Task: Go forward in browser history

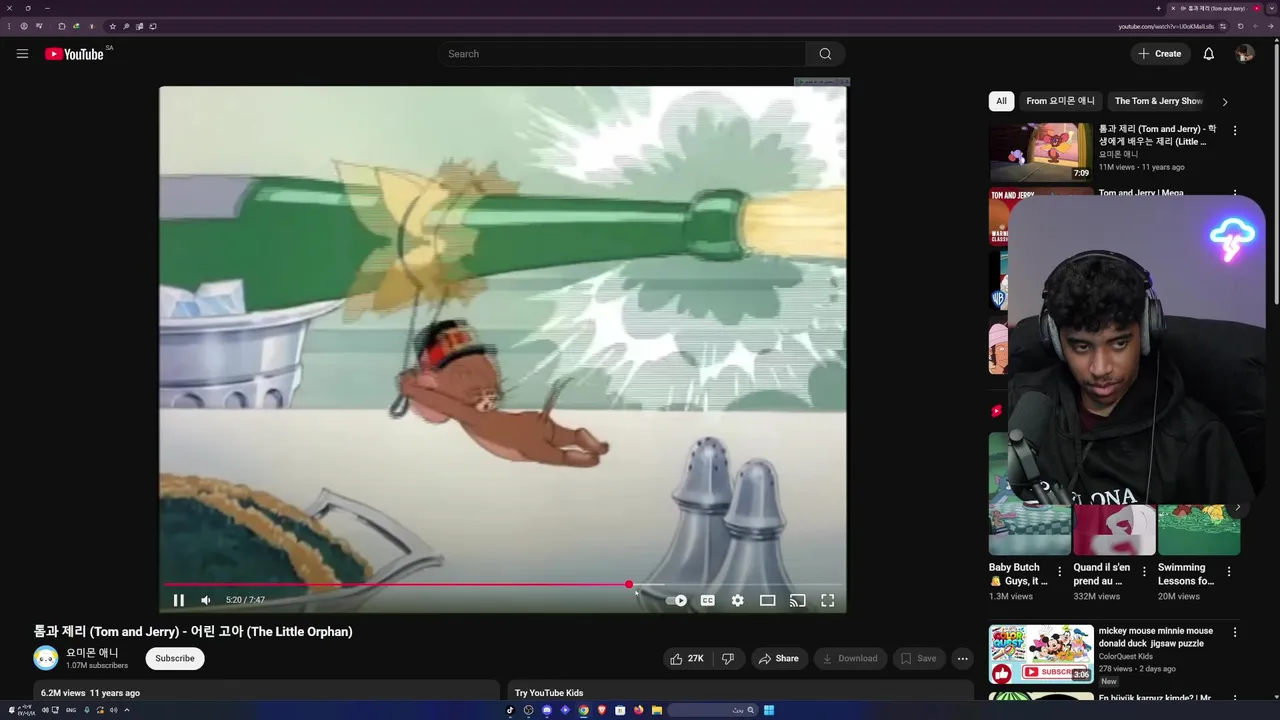Action: click(1255, 26)
